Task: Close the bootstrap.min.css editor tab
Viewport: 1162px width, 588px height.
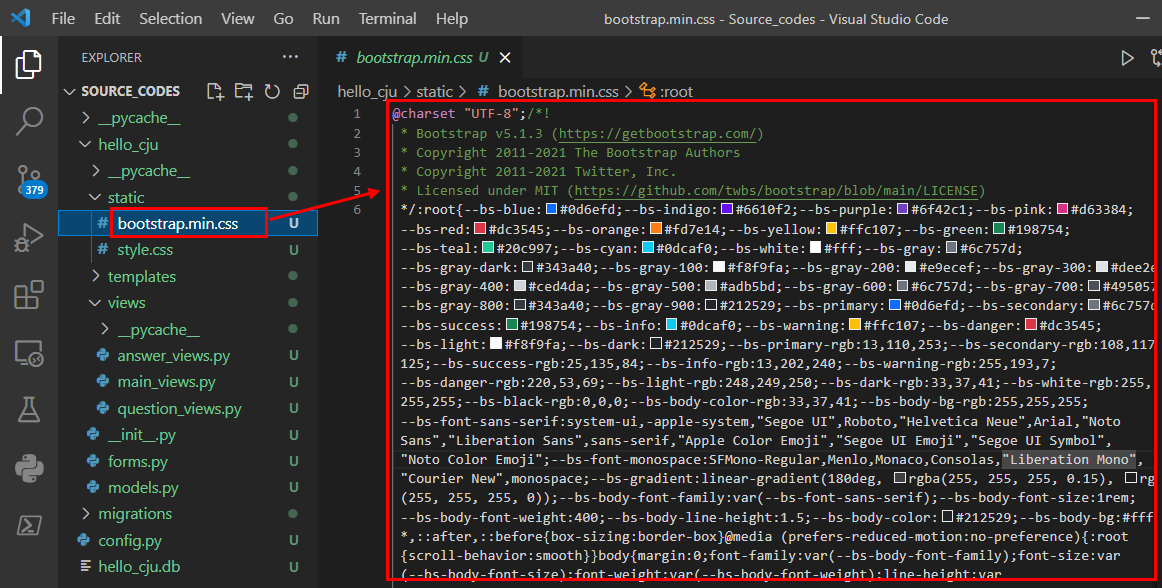Action: click(x=505, y=58)
